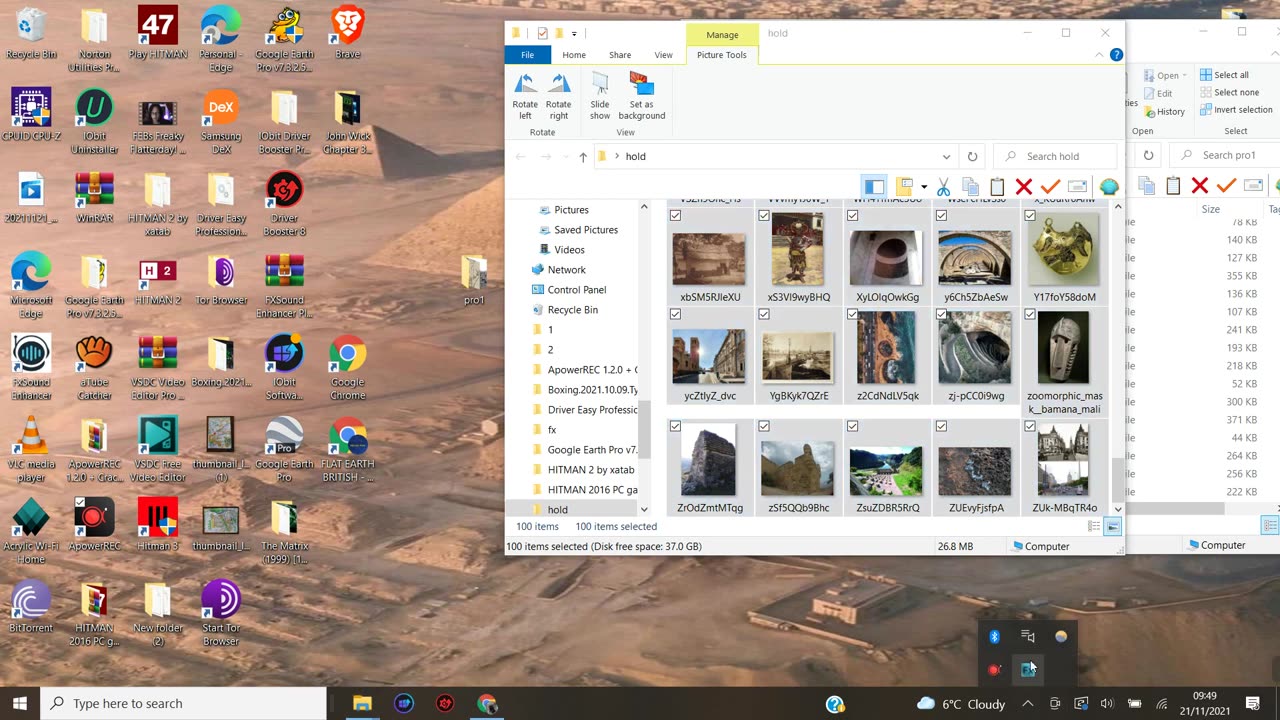Open Brave browser desktop shortcut
1280x720 pixels.
point(347,33)
